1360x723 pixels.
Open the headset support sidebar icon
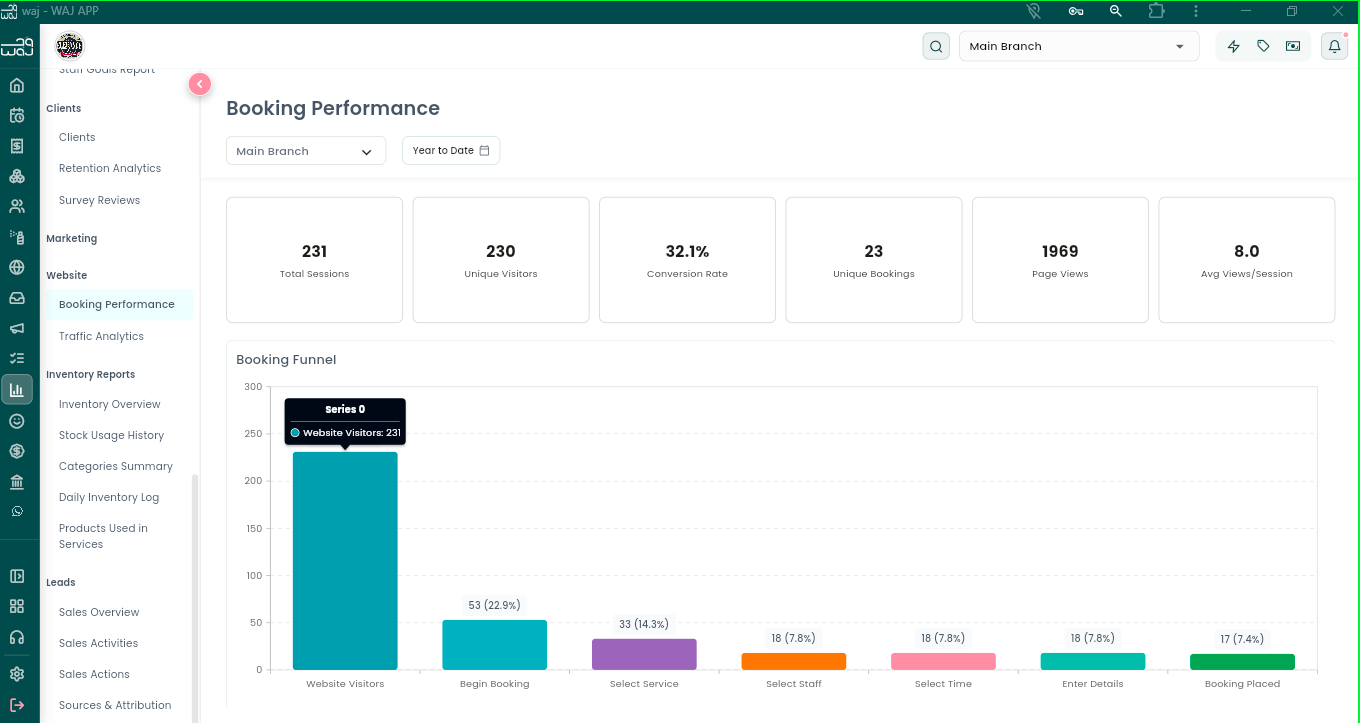coord(16,637)
